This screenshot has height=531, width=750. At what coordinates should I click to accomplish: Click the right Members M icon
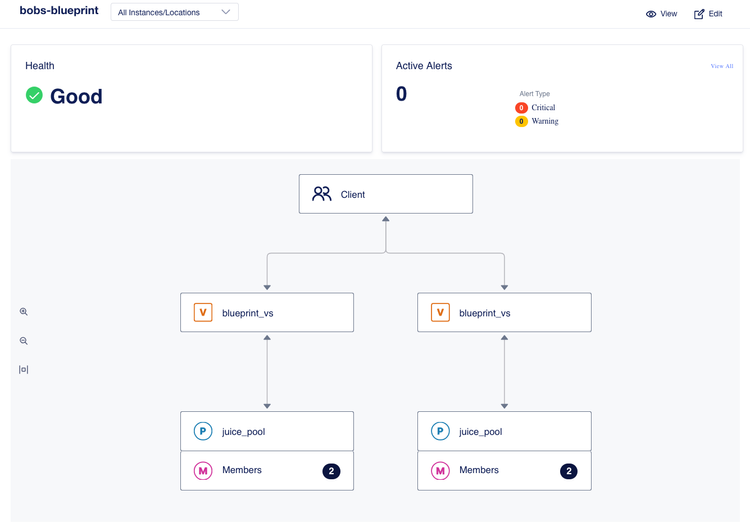point(440,470)
